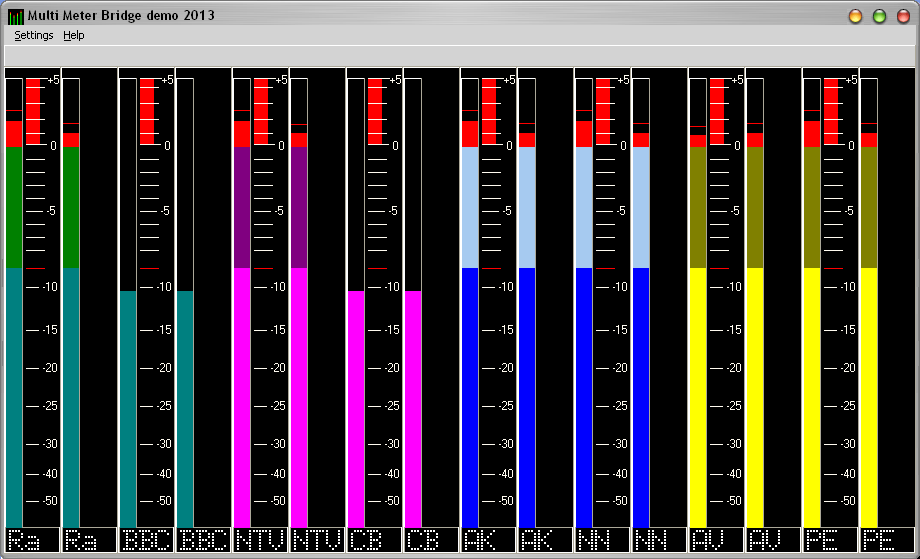Click the green segment of first Ra meter
This screenshot has height=559, width=920.
click(13, 207)
